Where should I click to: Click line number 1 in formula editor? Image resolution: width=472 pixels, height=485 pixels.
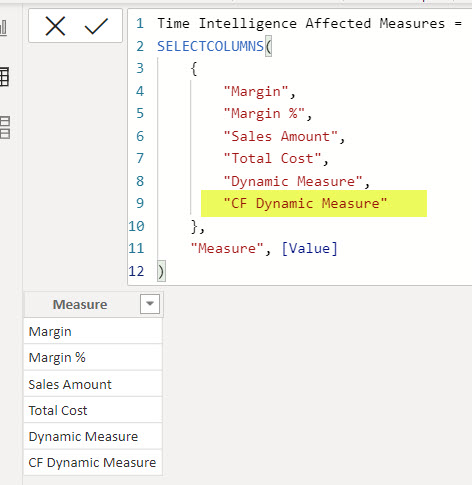[x=140, y=24]
